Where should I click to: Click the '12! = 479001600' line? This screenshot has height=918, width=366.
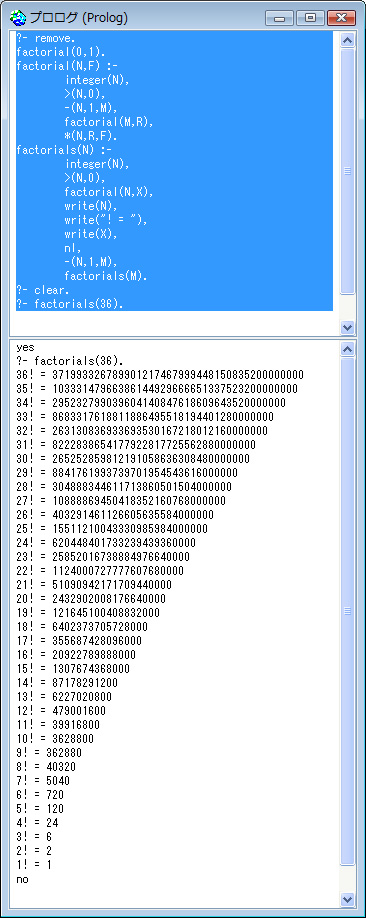(62, 711)
